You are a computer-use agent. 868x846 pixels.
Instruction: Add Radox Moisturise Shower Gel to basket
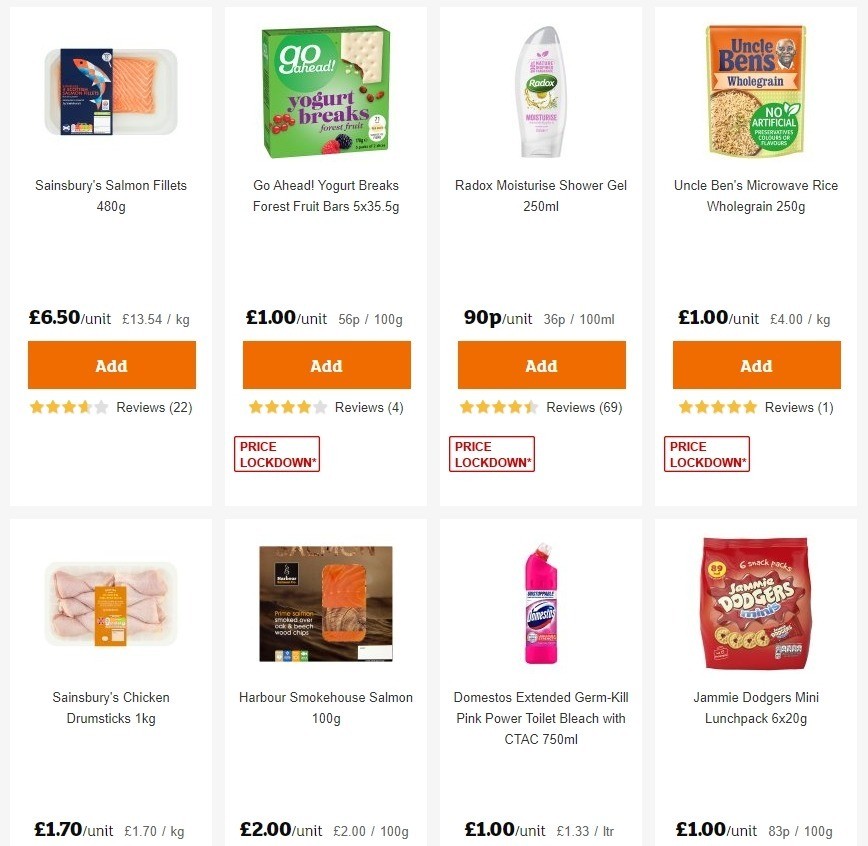coord(541,365)
